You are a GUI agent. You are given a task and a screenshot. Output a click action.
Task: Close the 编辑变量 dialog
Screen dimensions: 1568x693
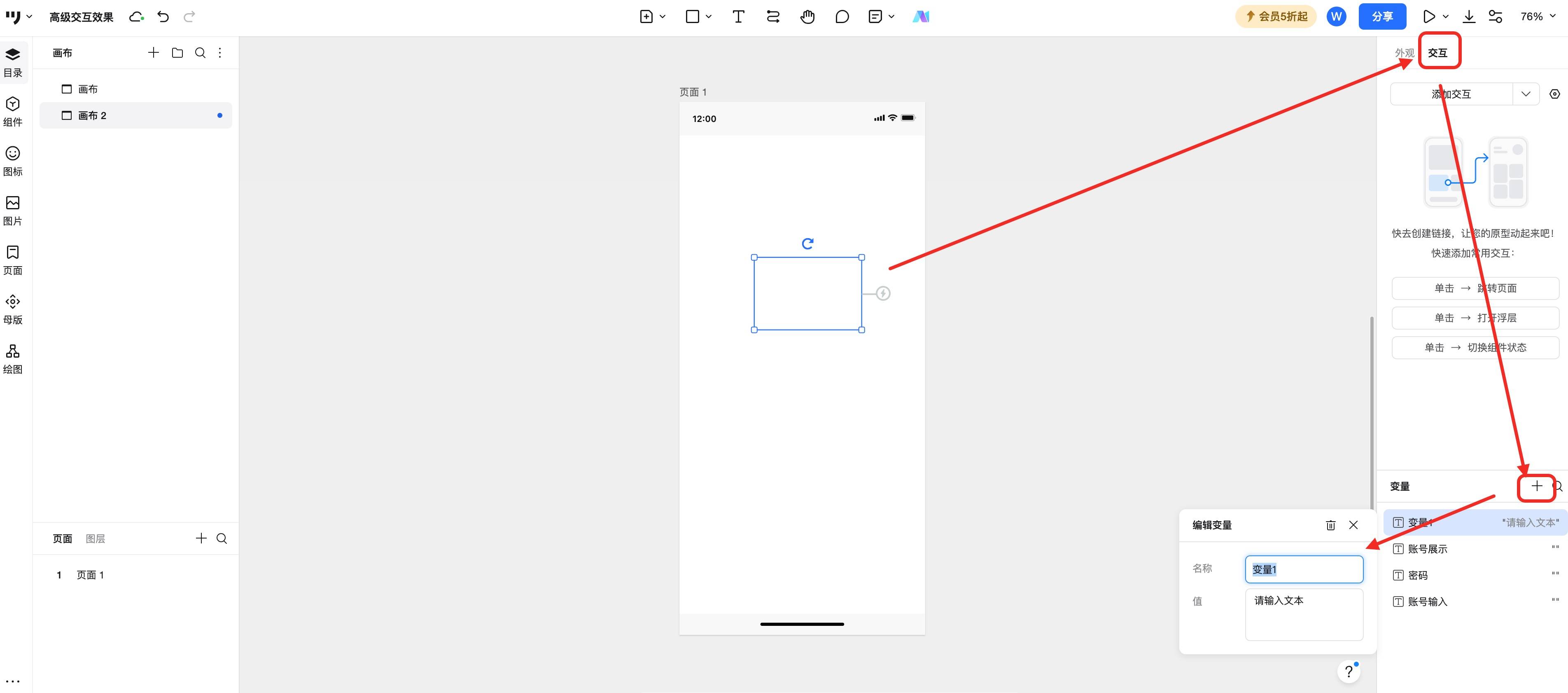pos(1353,525)
